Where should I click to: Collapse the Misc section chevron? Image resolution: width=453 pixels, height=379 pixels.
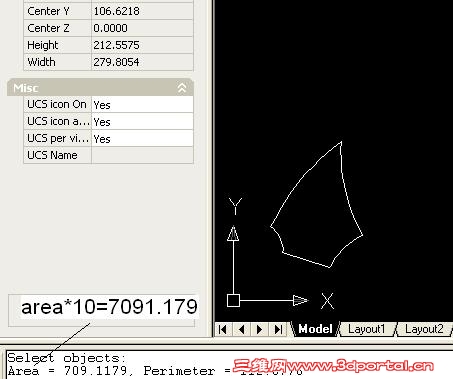click(182, 88)
